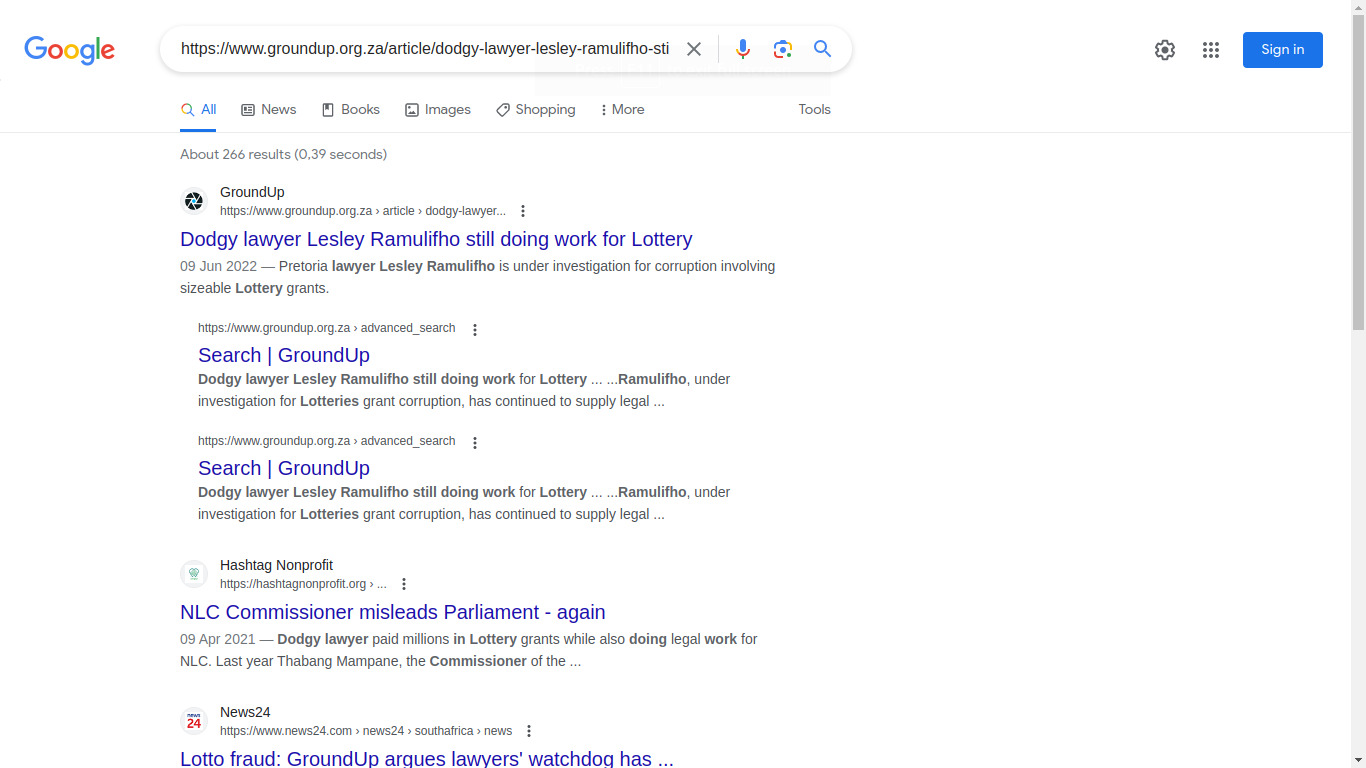Go to Google homepage via logo
This screenshot has height=768, width=1366.
click(70, 50)
